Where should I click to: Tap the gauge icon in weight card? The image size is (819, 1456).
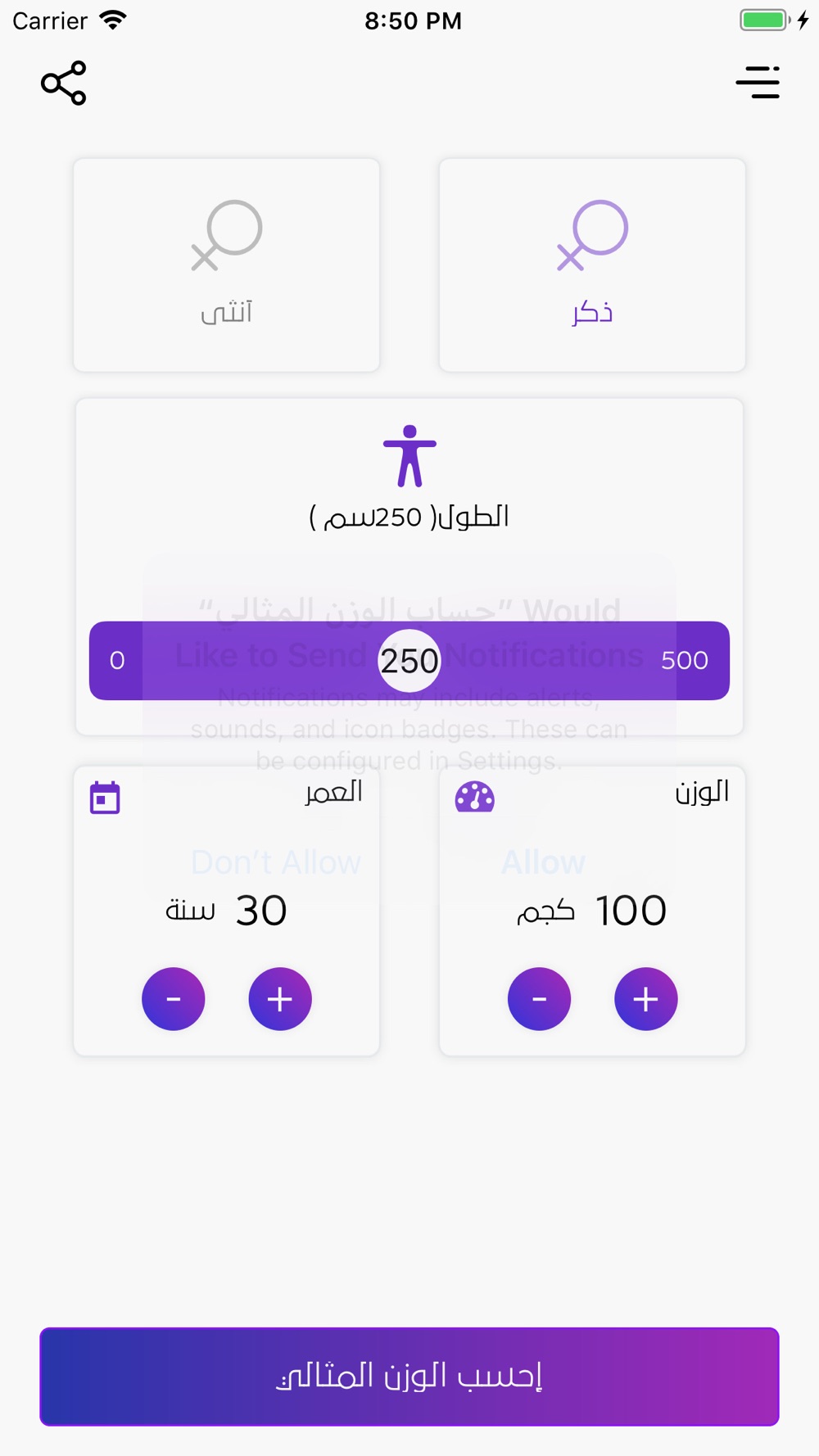tap(475, 798)
